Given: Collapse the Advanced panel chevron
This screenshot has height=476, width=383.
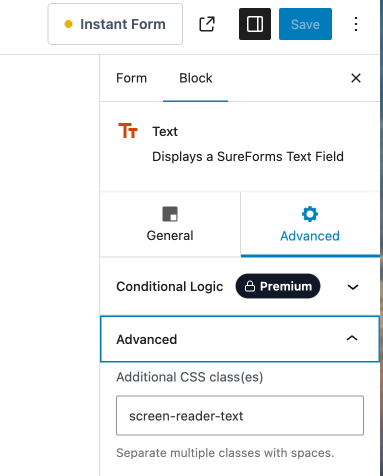Looking at the screenshot, I should point(352,338).
